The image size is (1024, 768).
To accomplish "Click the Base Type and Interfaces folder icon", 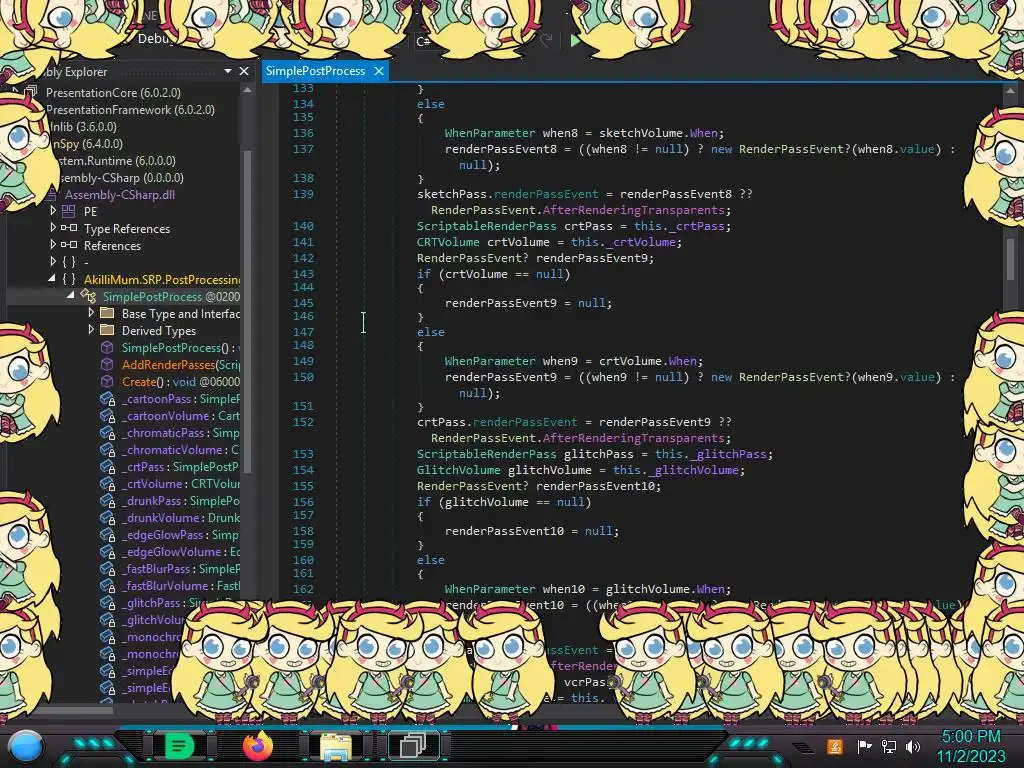I will (x=107, y=313).
